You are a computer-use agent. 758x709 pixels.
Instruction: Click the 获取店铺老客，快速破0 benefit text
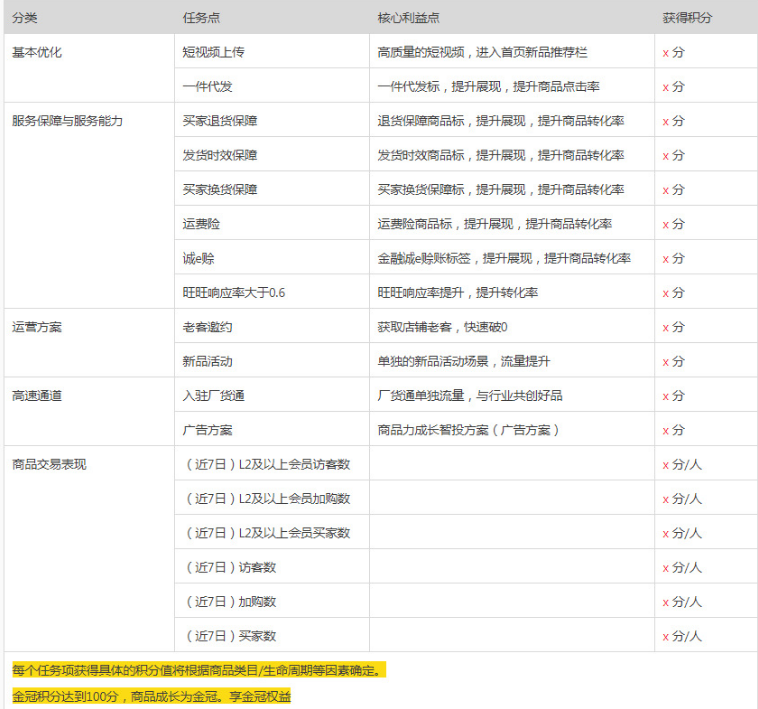tap(442, 327)
